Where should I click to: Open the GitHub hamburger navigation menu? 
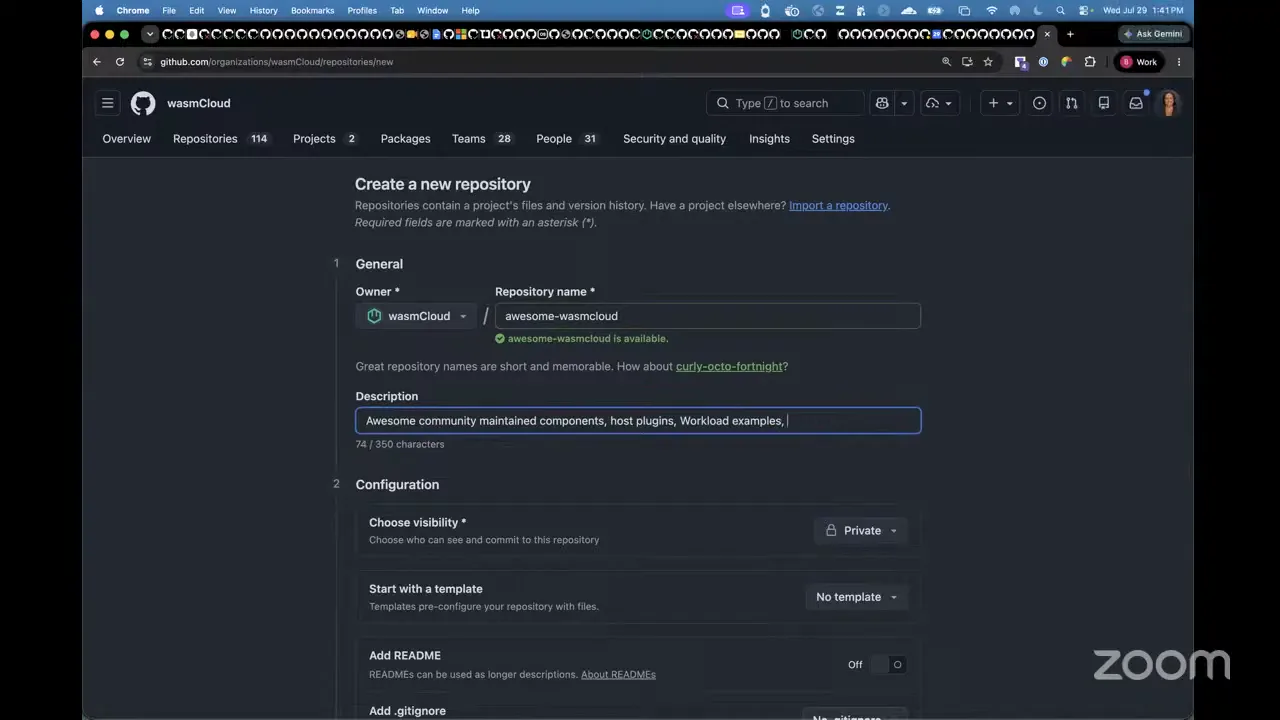click(x=108, y=103)
